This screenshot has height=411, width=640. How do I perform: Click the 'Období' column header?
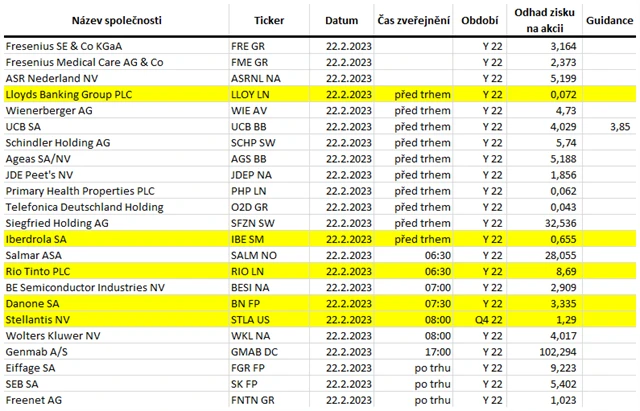pos(480,20)
